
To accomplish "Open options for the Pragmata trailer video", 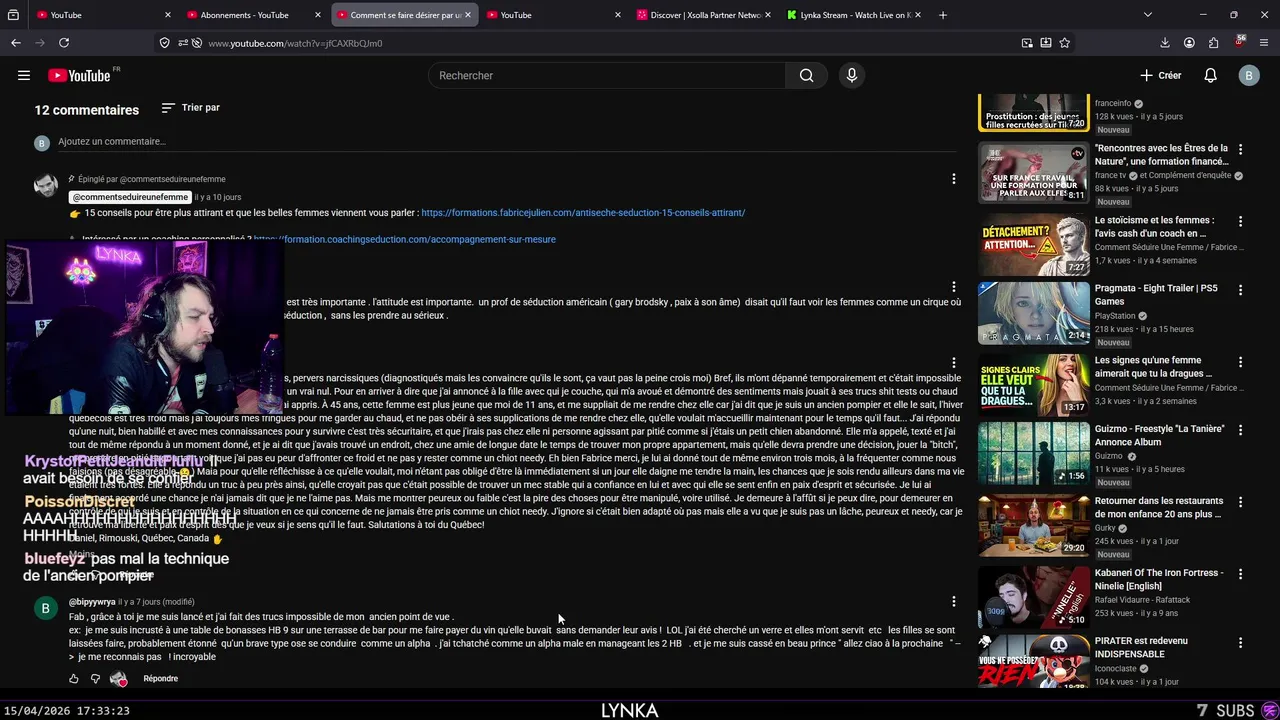I will [x=1240, y=290].
